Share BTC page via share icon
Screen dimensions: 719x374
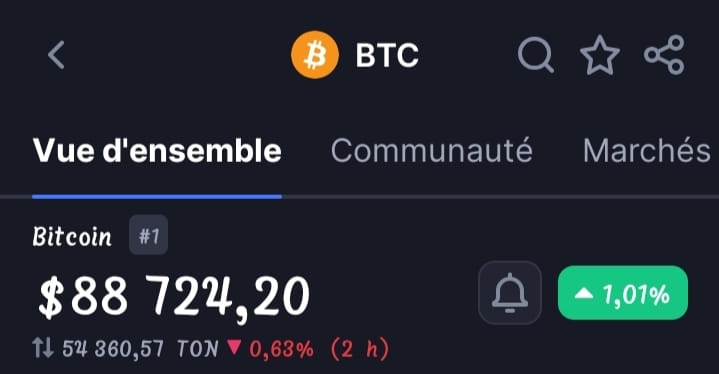[x=664, y=55]
